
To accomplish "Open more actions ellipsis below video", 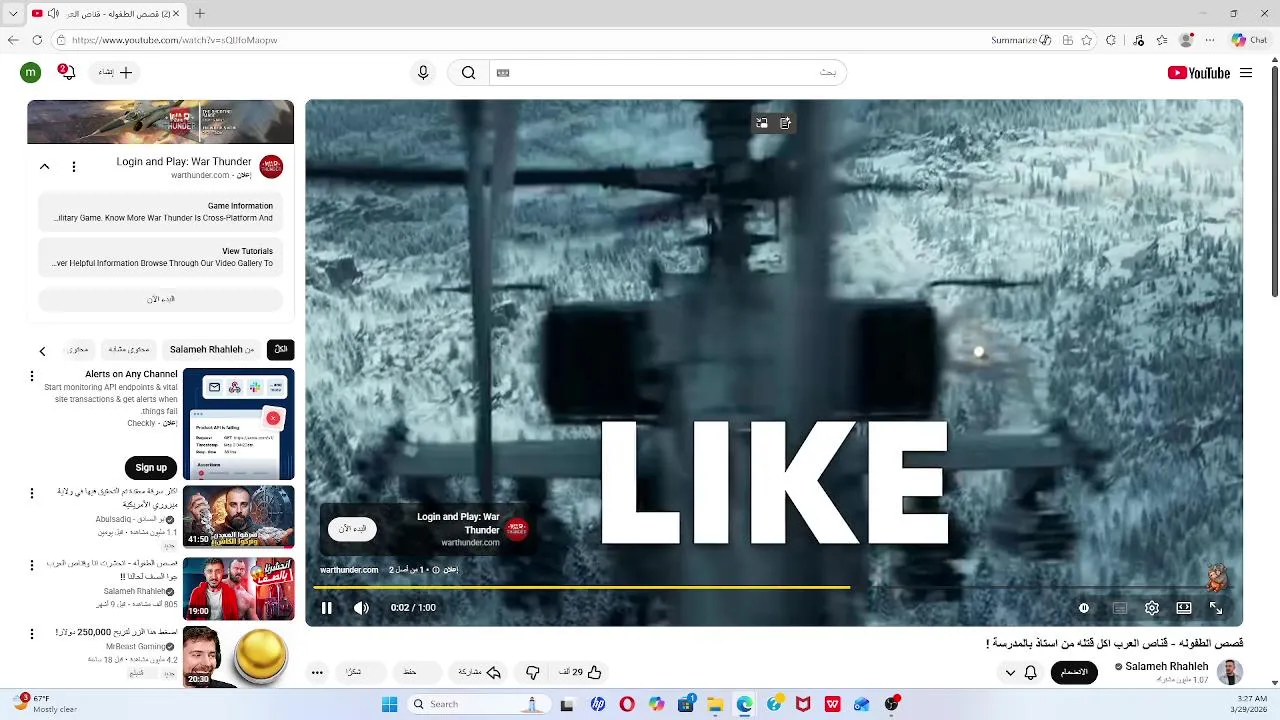I will coord(317,672).
